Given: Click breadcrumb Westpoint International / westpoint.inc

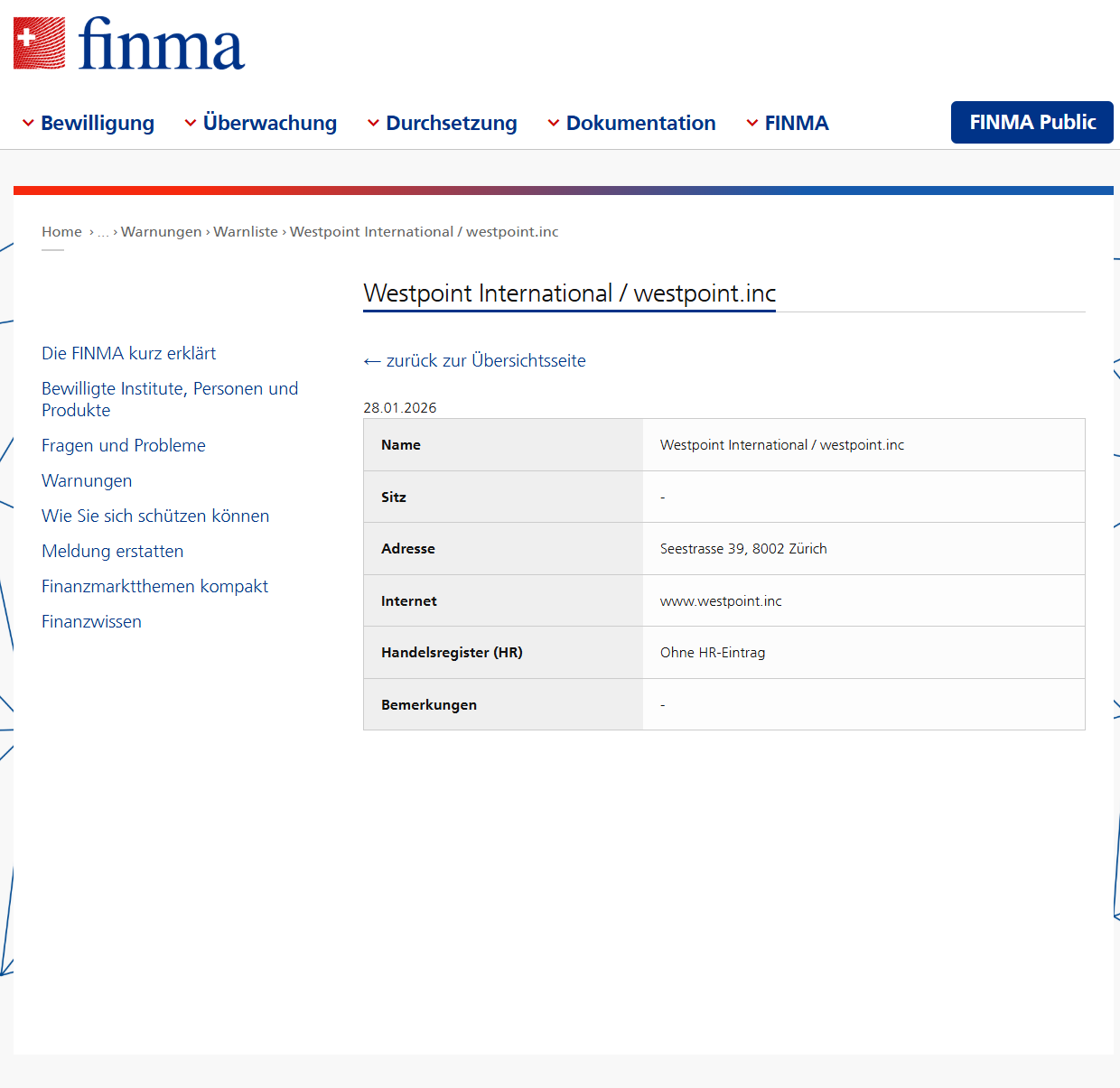Looking at the screenshot, I should pos(425,232).
